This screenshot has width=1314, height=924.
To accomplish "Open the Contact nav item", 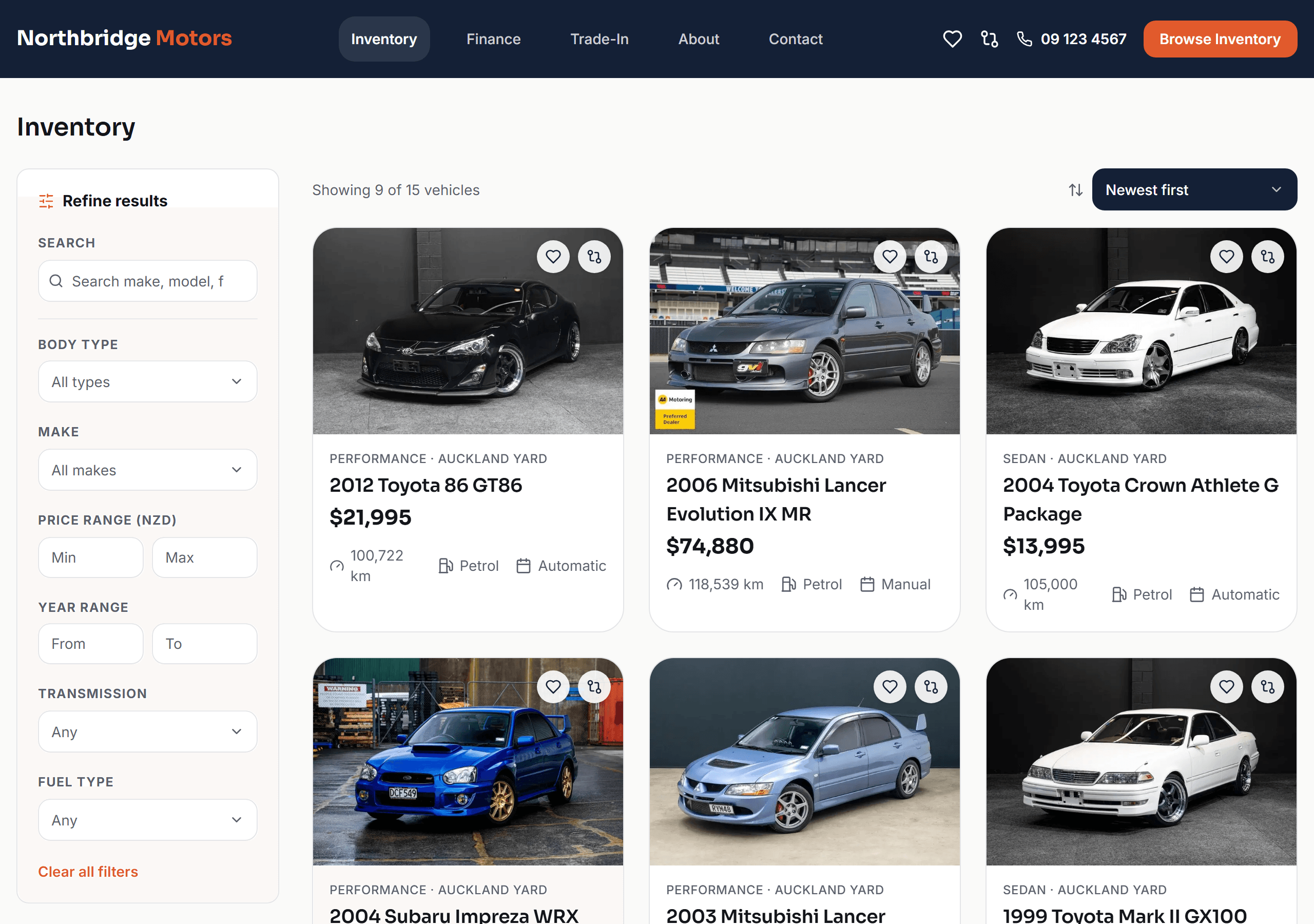I will pos(795,39).
